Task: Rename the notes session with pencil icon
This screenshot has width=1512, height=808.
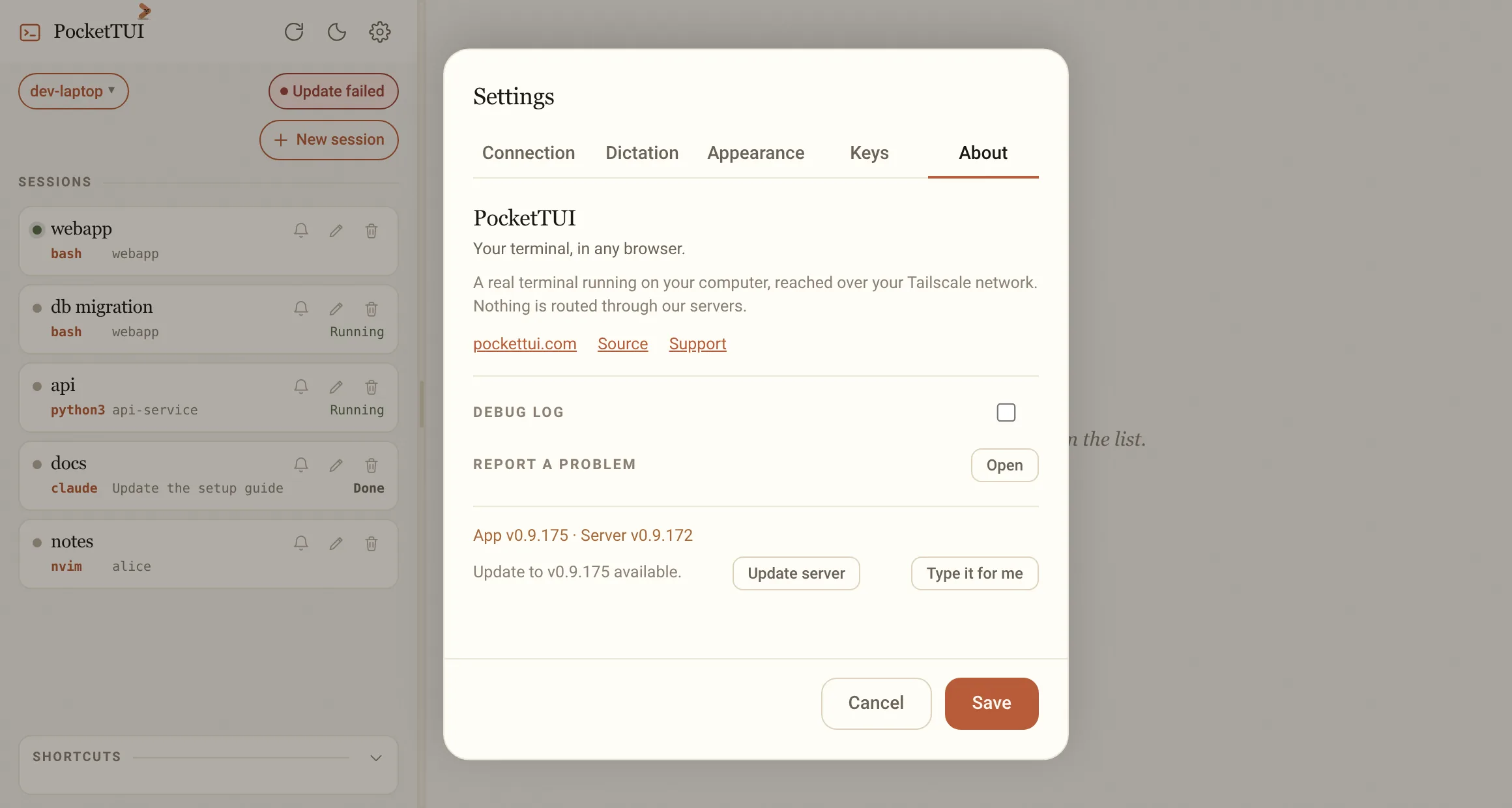Action: coord(336,543)
